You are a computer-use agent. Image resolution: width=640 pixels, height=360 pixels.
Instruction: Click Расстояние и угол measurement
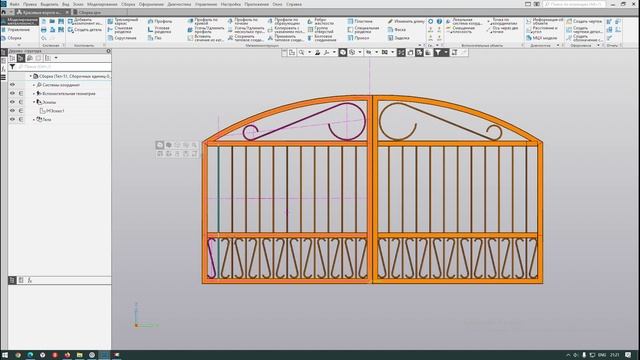tap(542, 30)
